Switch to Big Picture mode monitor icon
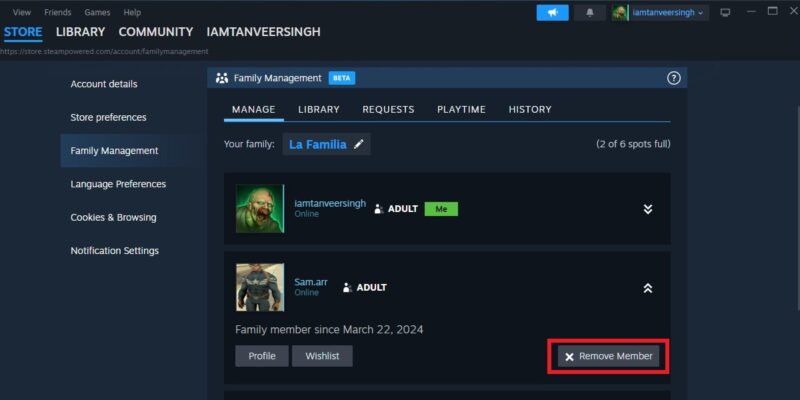This screenshot has width=800, height=400. 725,13
